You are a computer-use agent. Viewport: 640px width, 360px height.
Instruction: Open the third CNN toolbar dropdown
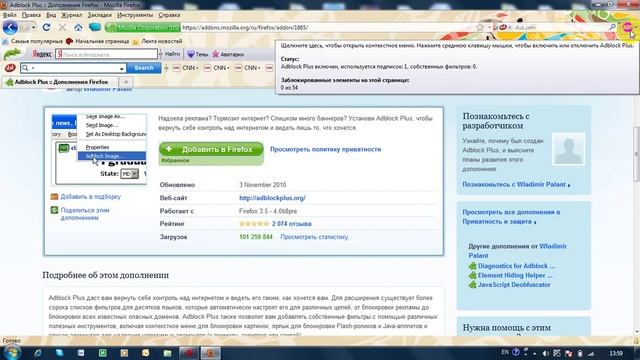[x=248, y=68]
